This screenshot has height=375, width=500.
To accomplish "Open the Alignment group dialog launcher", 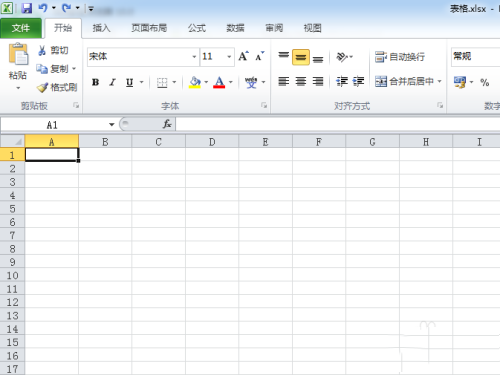I will click(x=440, y=106).
